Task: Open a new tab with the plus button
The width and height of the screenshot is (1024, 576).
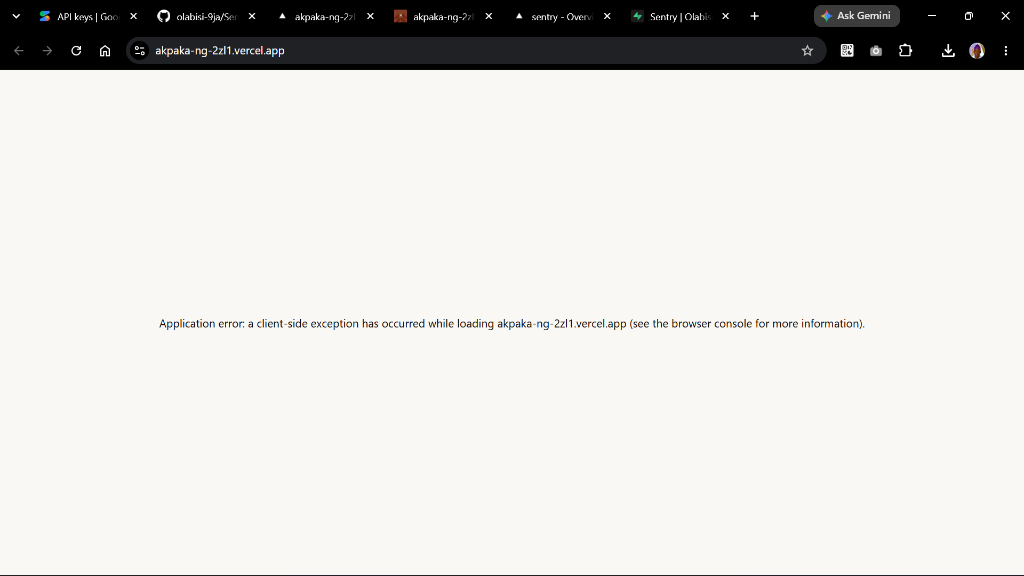Action: click(x=755, y=16)
